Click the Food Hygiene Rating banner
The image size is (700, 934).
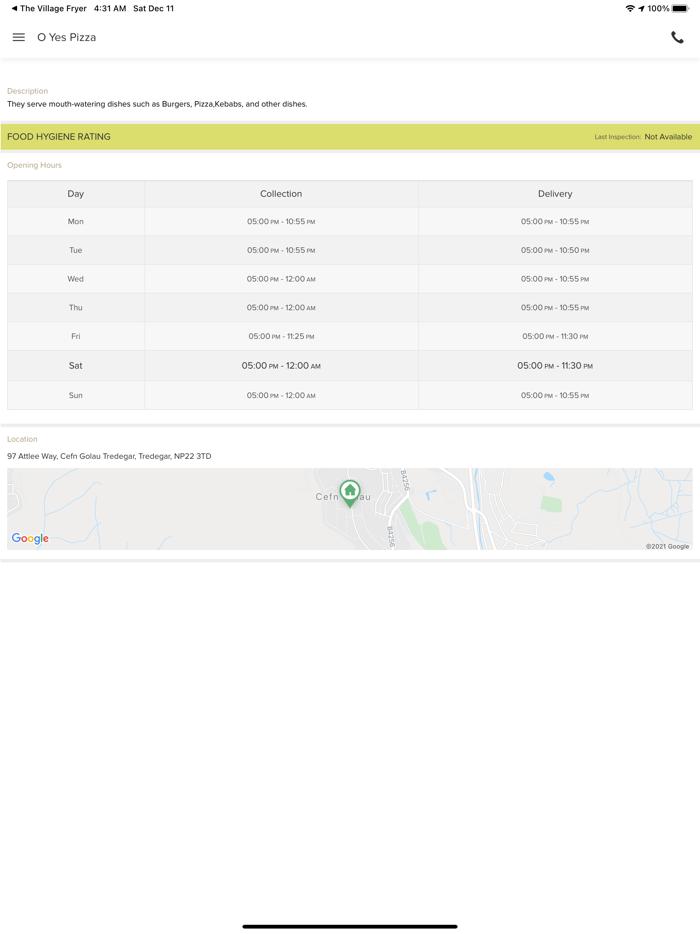tap(350, 136)
